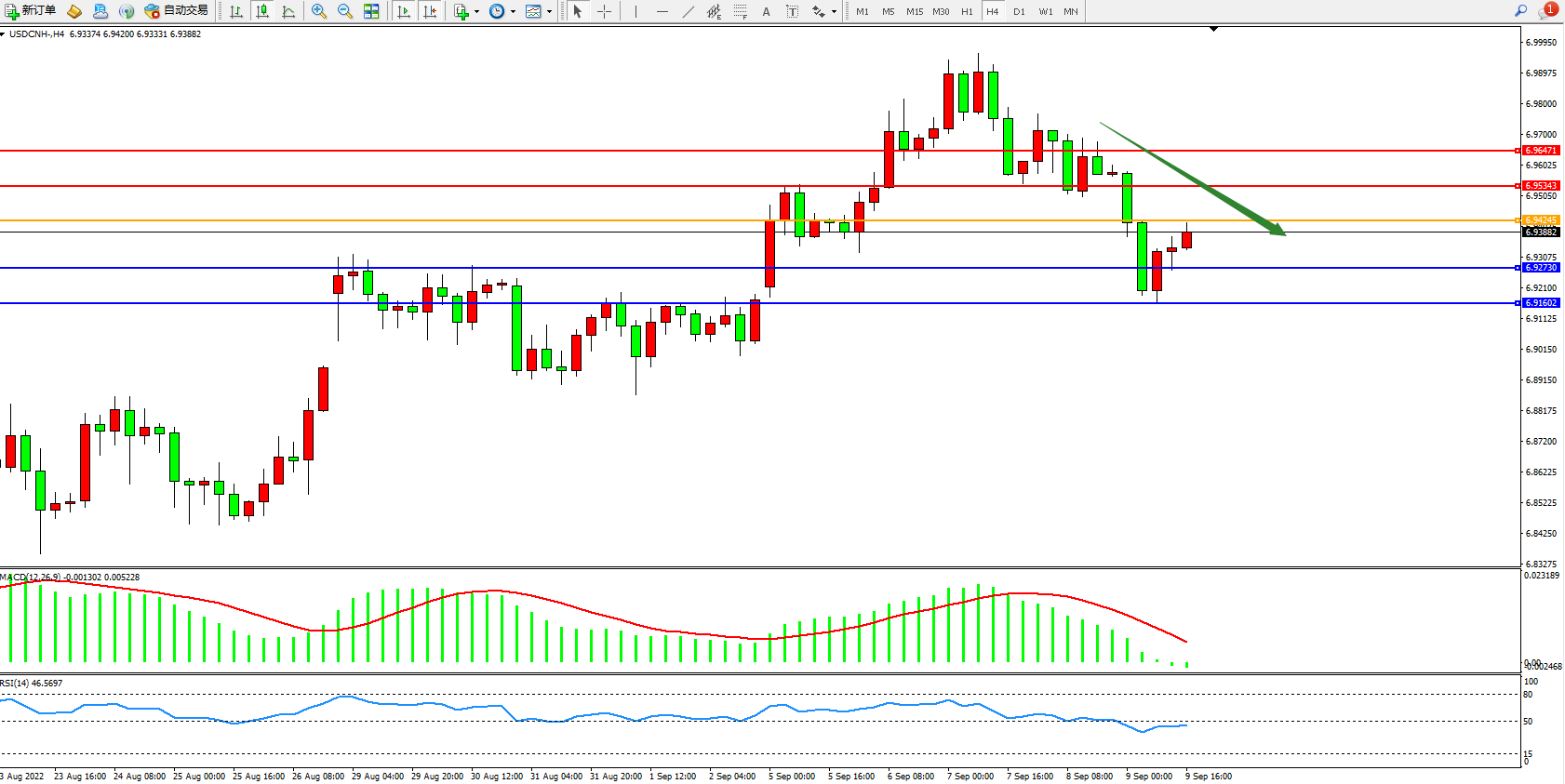
Task: Zoom out on the chart
Action: [345, 11]
